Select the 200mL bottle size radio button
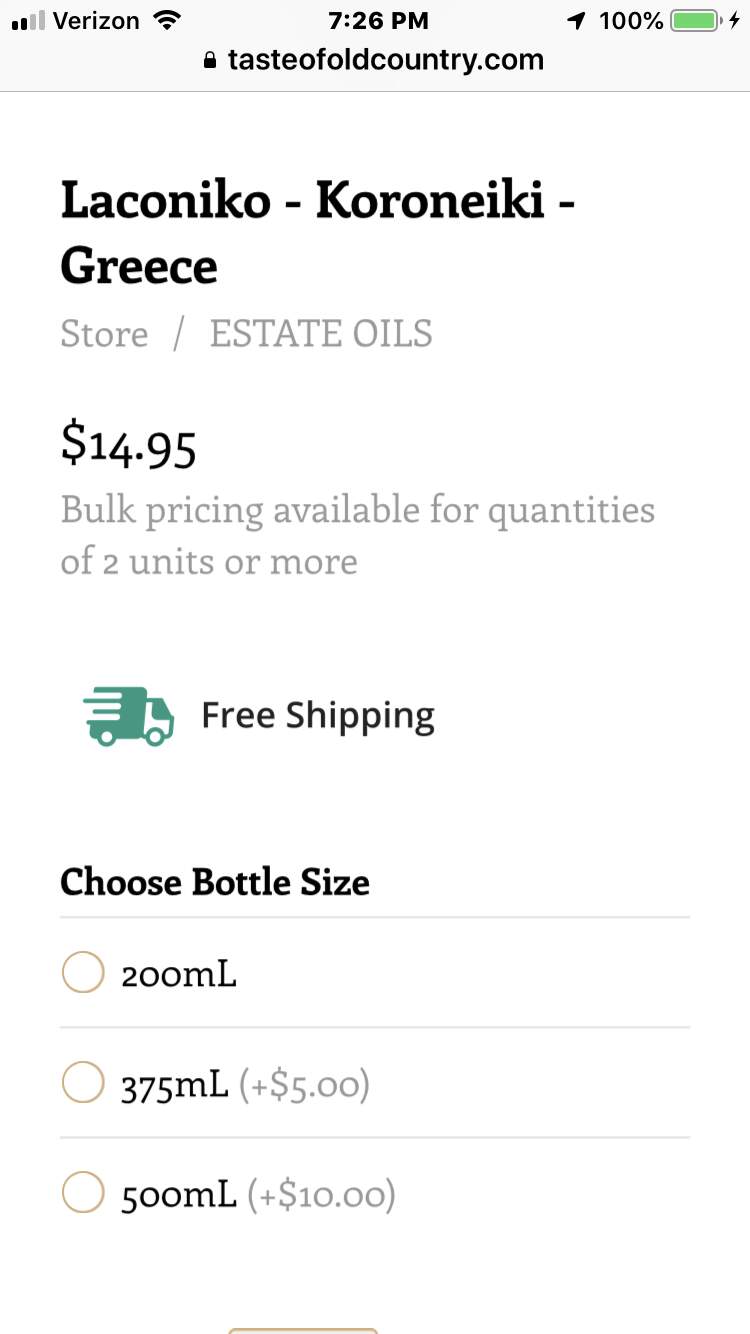The height and width of the screenshot is (1334, 750). coord(83,972)
